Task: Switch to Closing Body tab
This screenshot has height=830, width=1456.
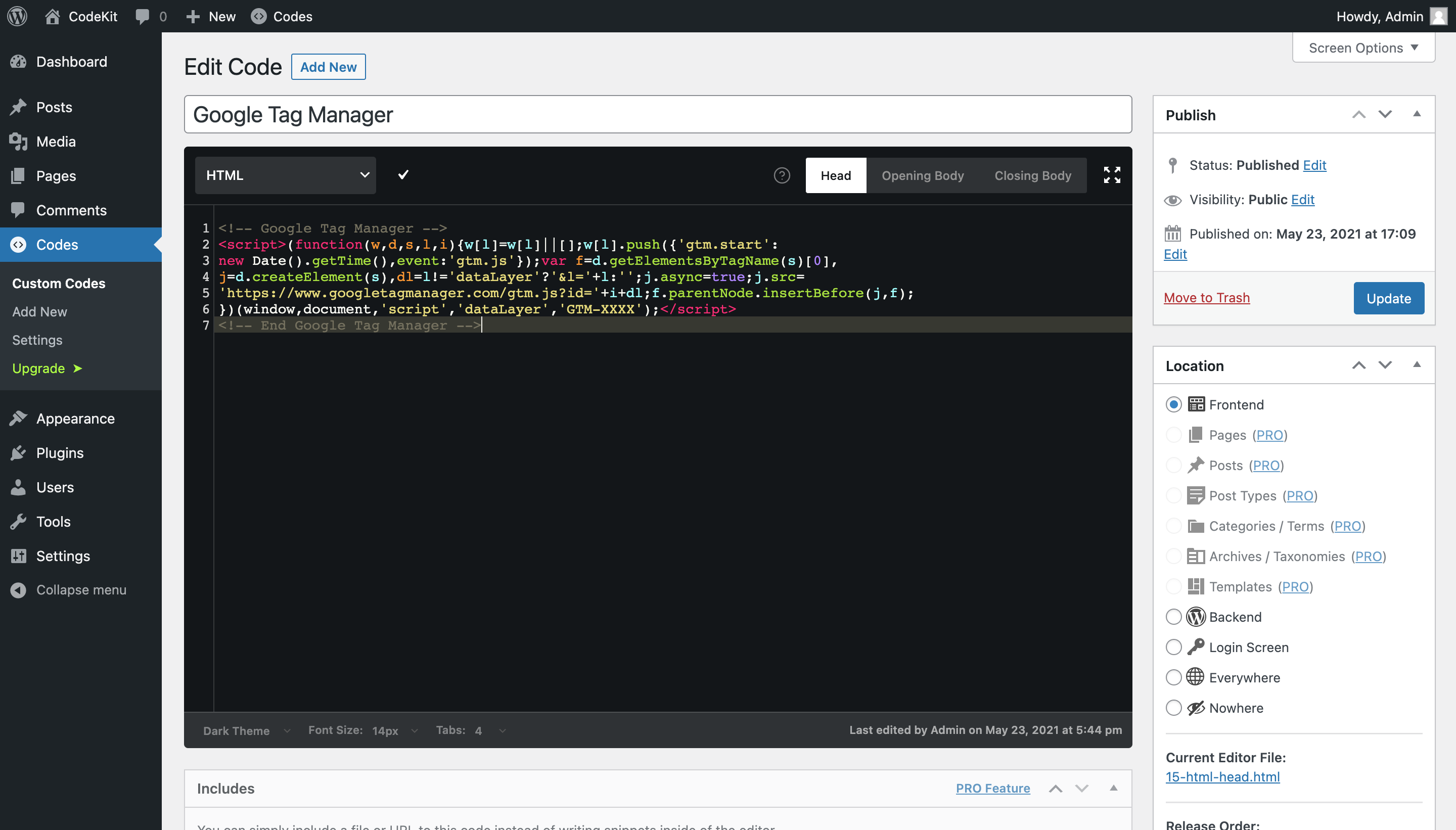Action: coord(1033,175)
